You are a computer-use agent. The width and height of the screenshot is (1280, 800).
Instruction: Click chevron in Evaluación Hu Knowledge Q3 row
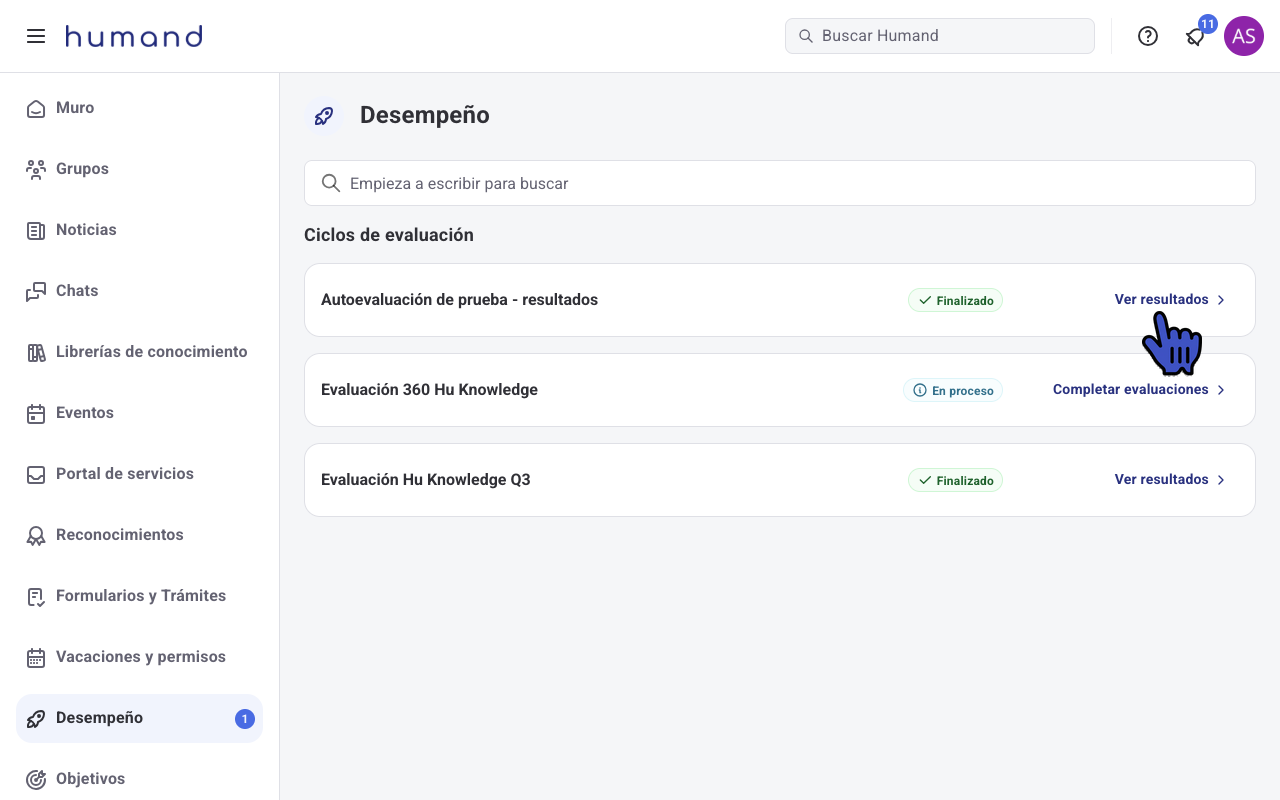(x=1221, y=480)
